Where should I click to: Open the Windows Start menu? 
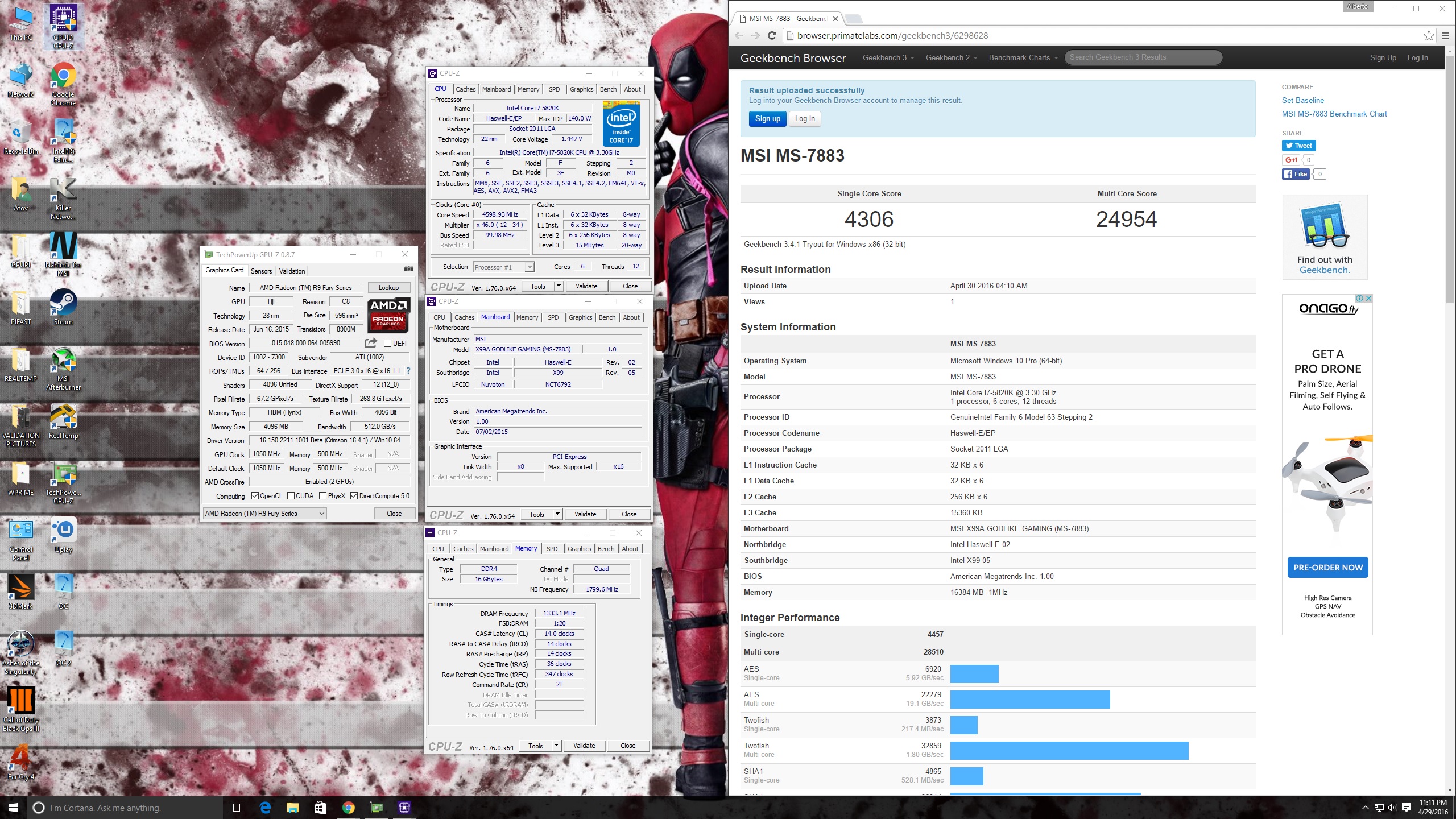click(x=14, y=808)
